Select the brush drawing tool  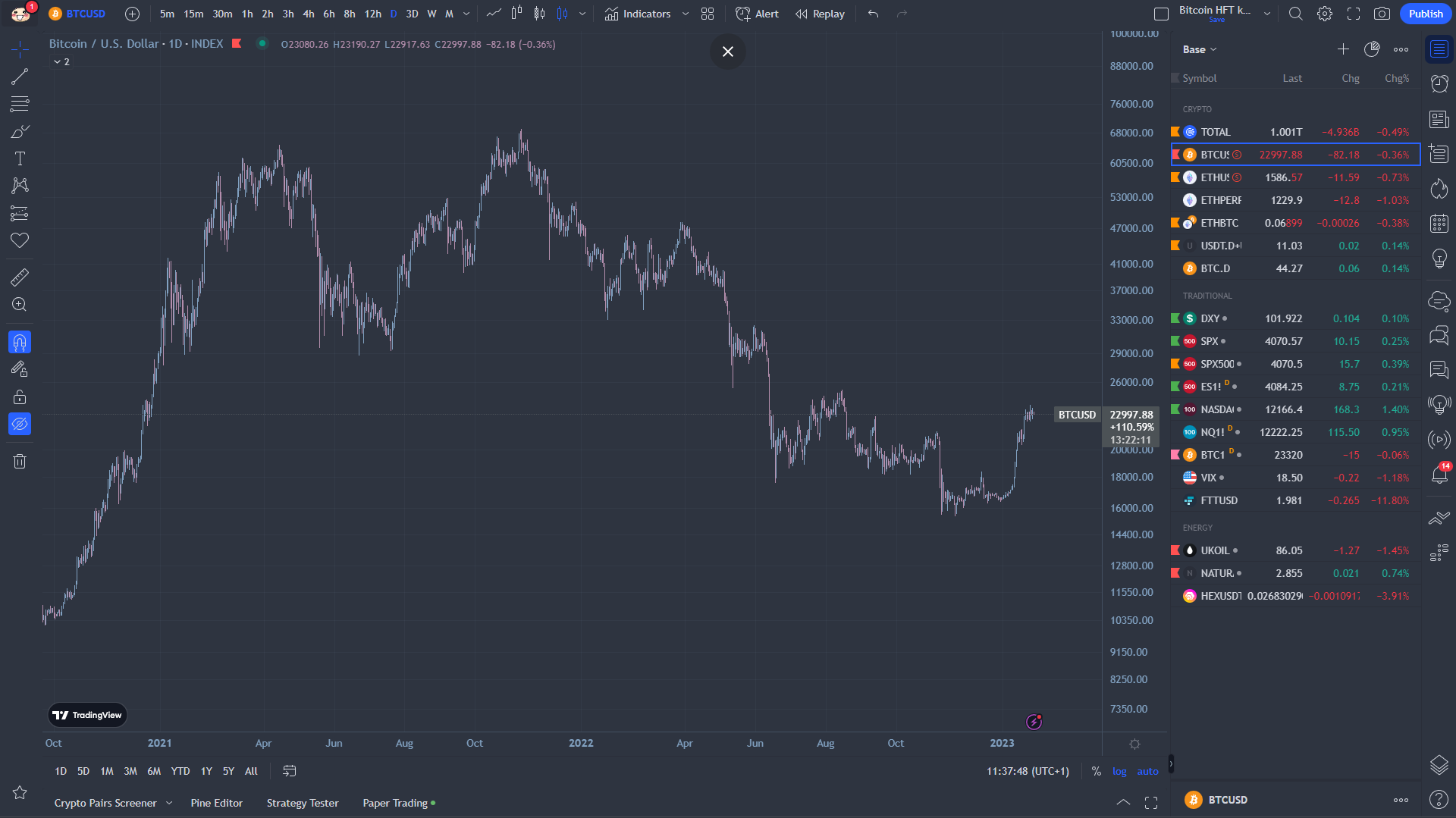coord(20,130)
